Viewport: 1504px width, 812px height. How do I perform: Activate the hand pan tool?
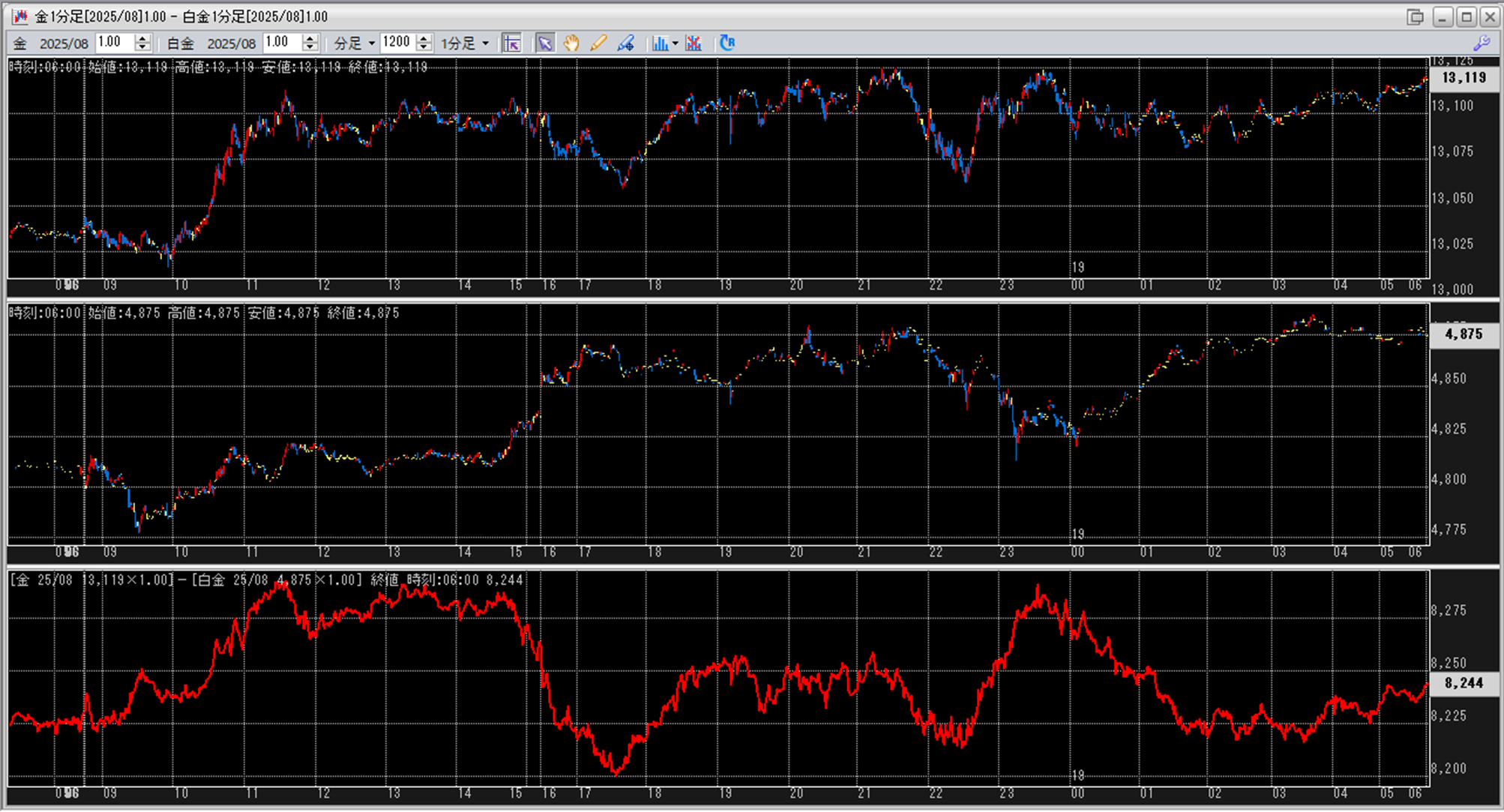click(x=571, y=43)
